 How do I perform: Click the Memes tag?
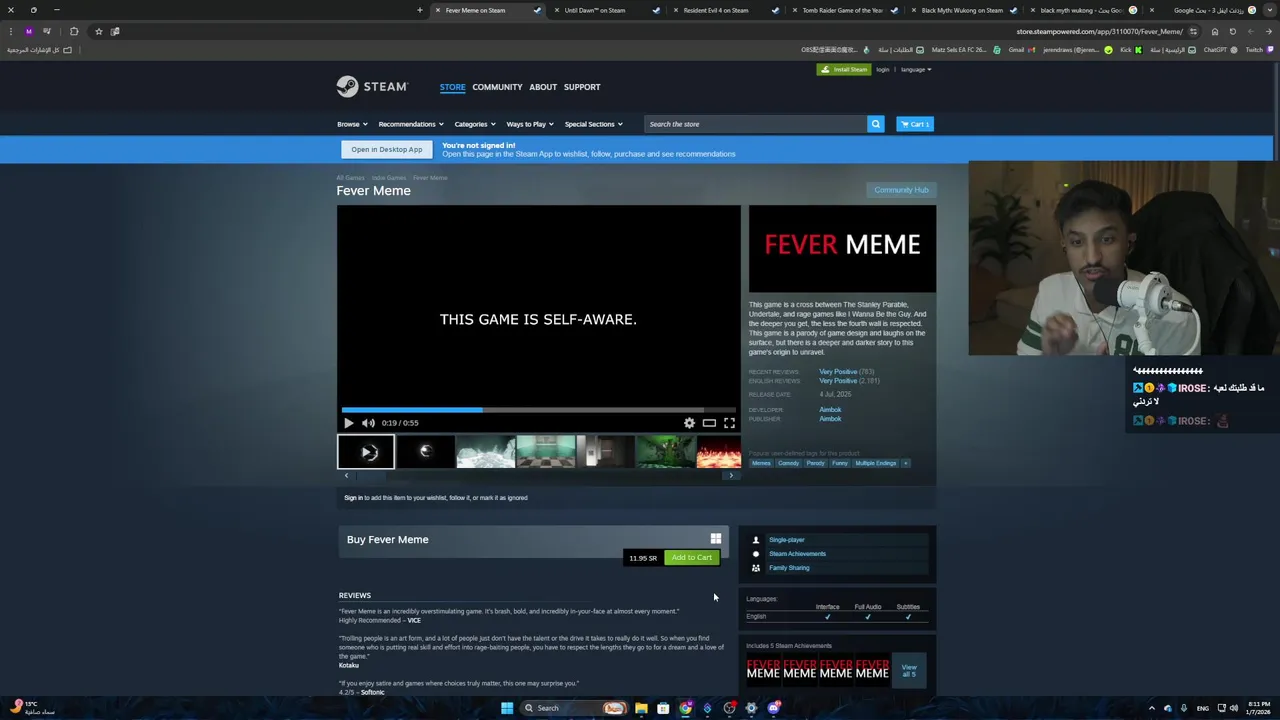(761, 463)
